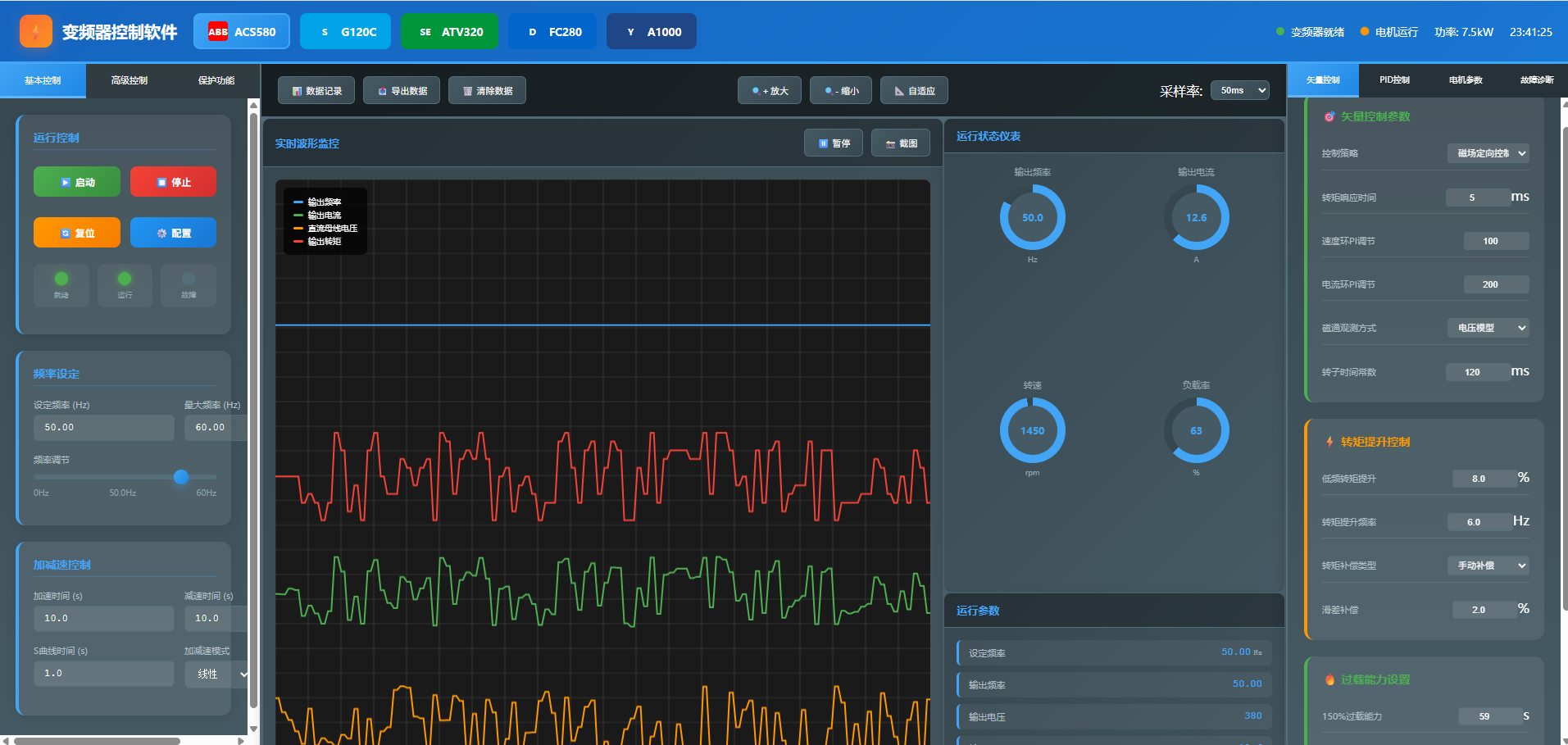Viewport: 1568px width, 745px height.
Task: Click the red ABB brand badge
Action: coord(218,32)
